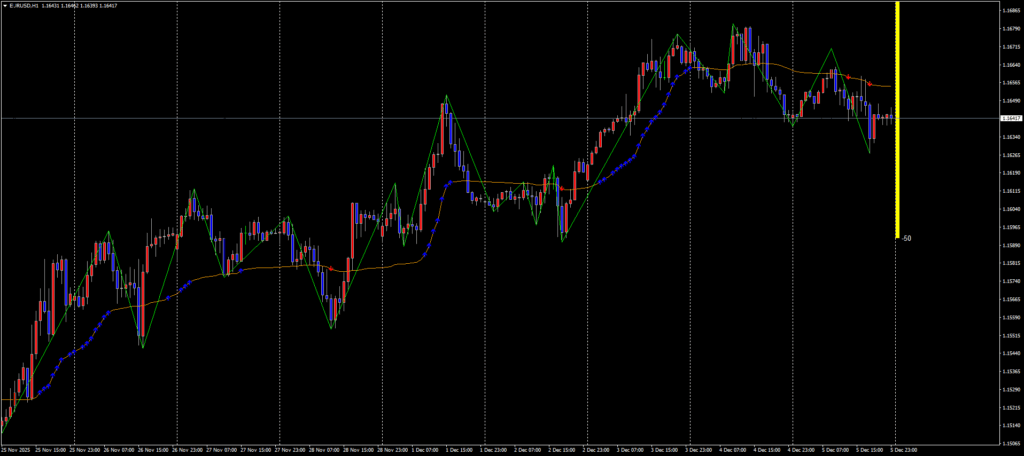
Task: Click the zigzag low point on 26 Nov
Action: [142, 347]
